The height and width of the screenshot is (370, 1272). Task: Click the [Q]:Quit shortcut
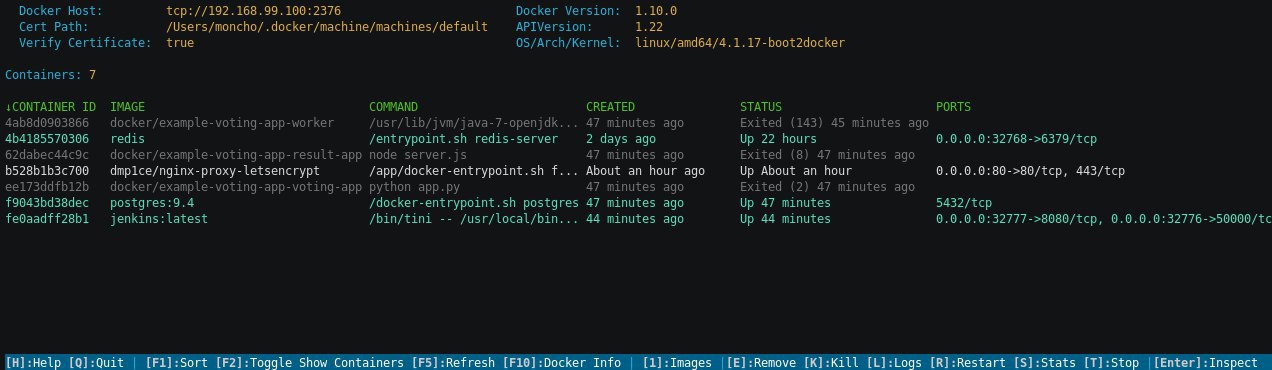(96, 363)
